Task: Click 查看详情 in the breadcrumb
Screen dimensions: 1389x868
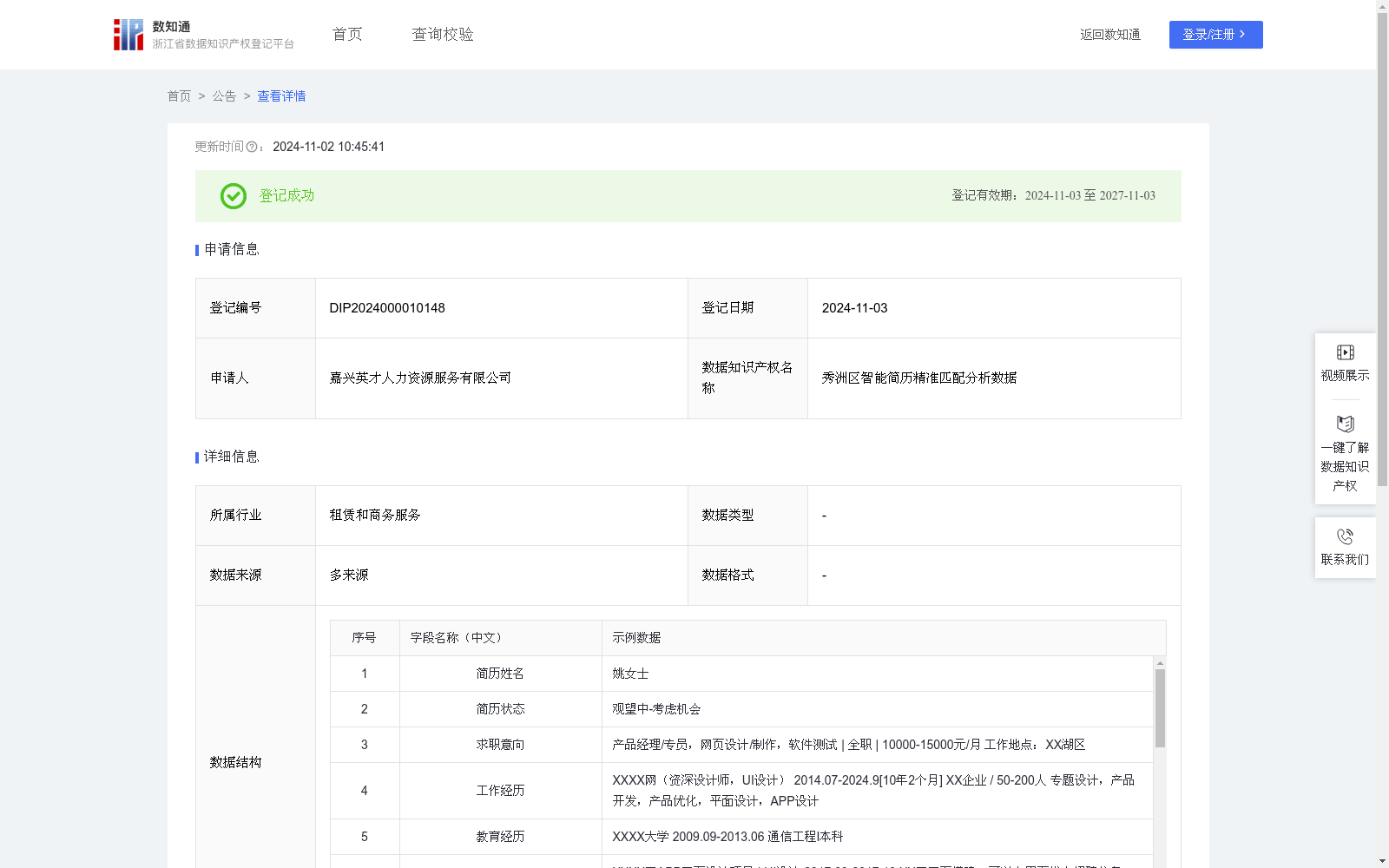Action: tap(281, 96)
